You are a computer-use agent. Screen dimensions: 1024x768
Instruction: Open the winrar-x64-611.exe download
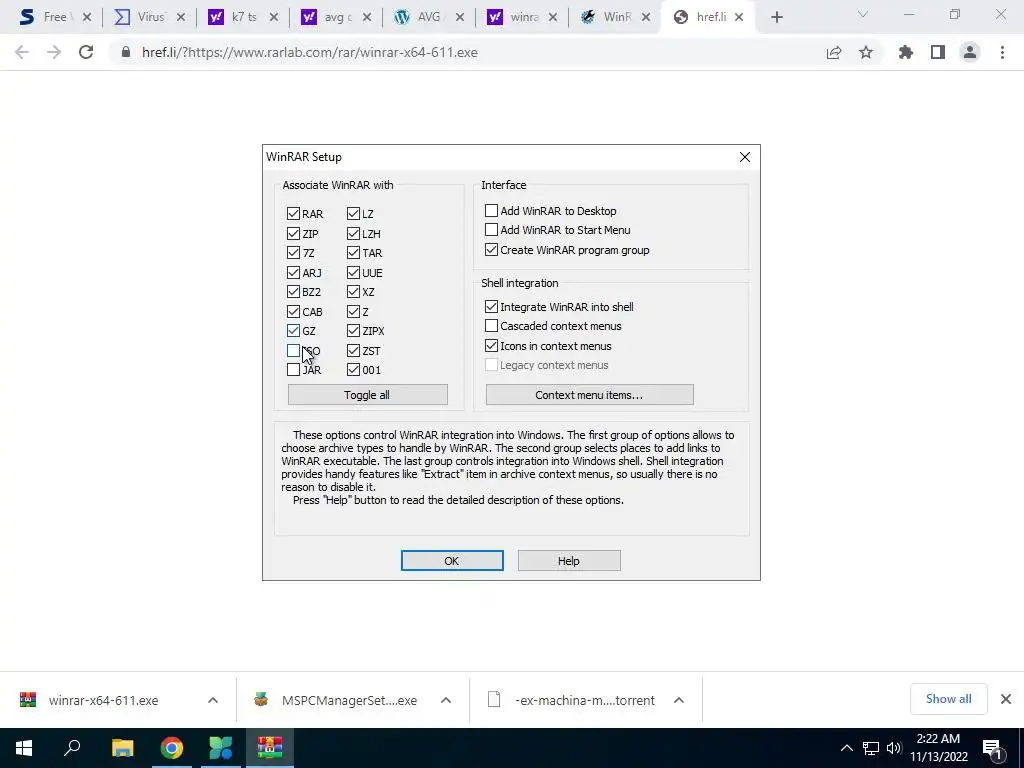pos(103,700)
